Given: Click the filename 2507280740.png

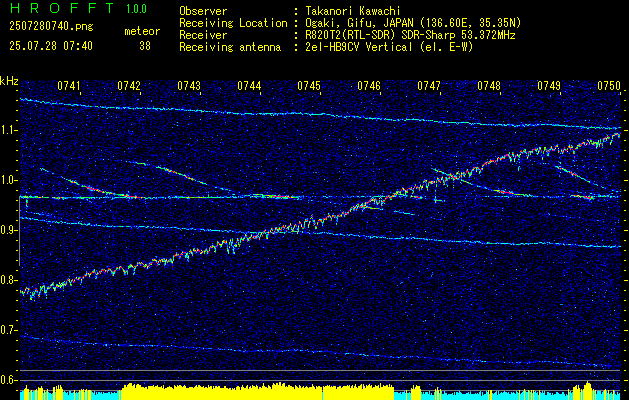Looking at the screenshot, I should (51, 27).
